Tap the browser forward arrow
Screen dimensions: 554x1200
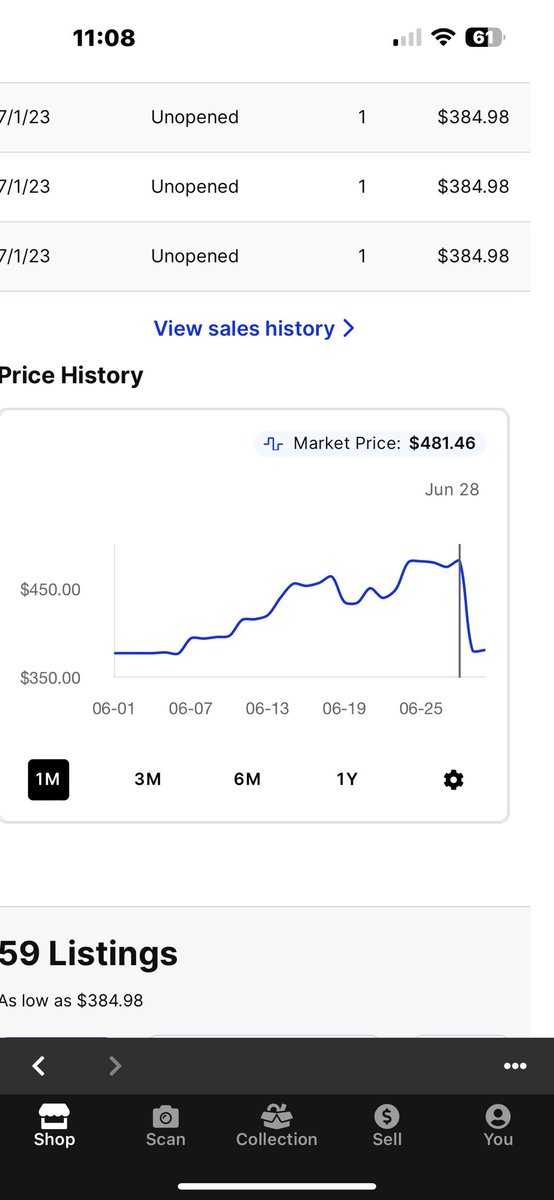pyautogui.click(x=115, y=1066)
